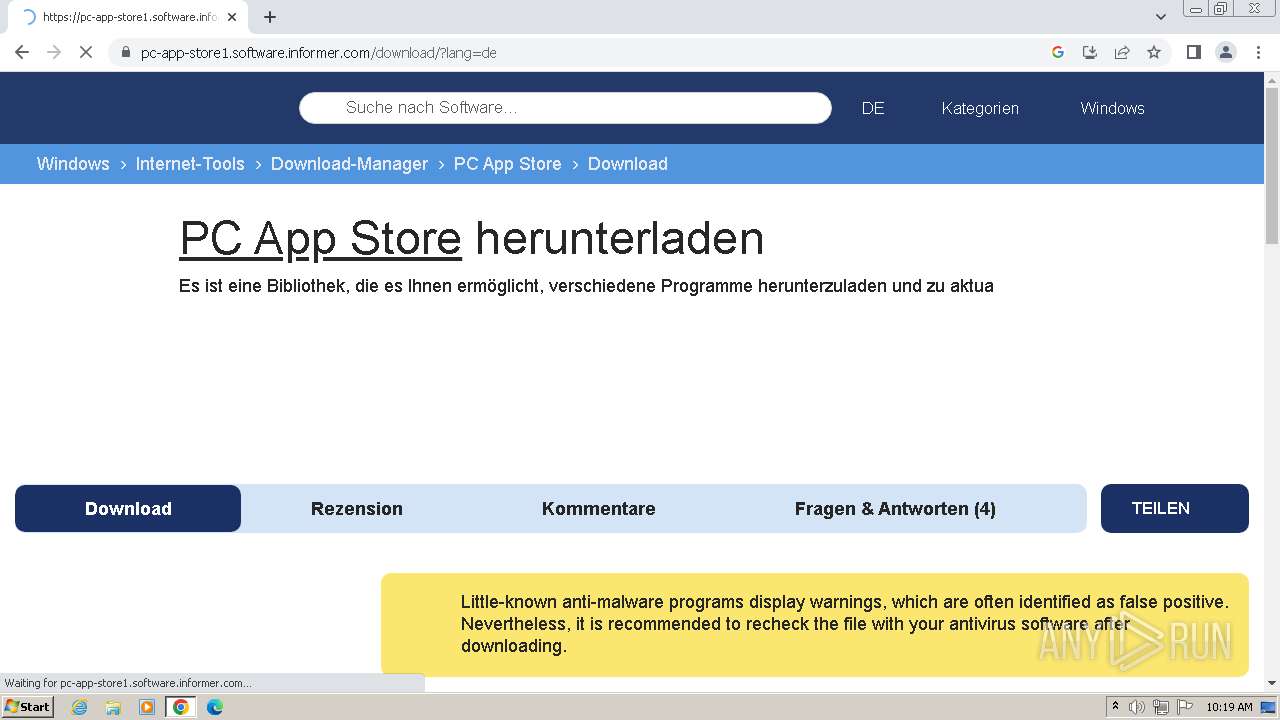Click the 'Es ist eine Bibliothek' description text

[586, 286]
